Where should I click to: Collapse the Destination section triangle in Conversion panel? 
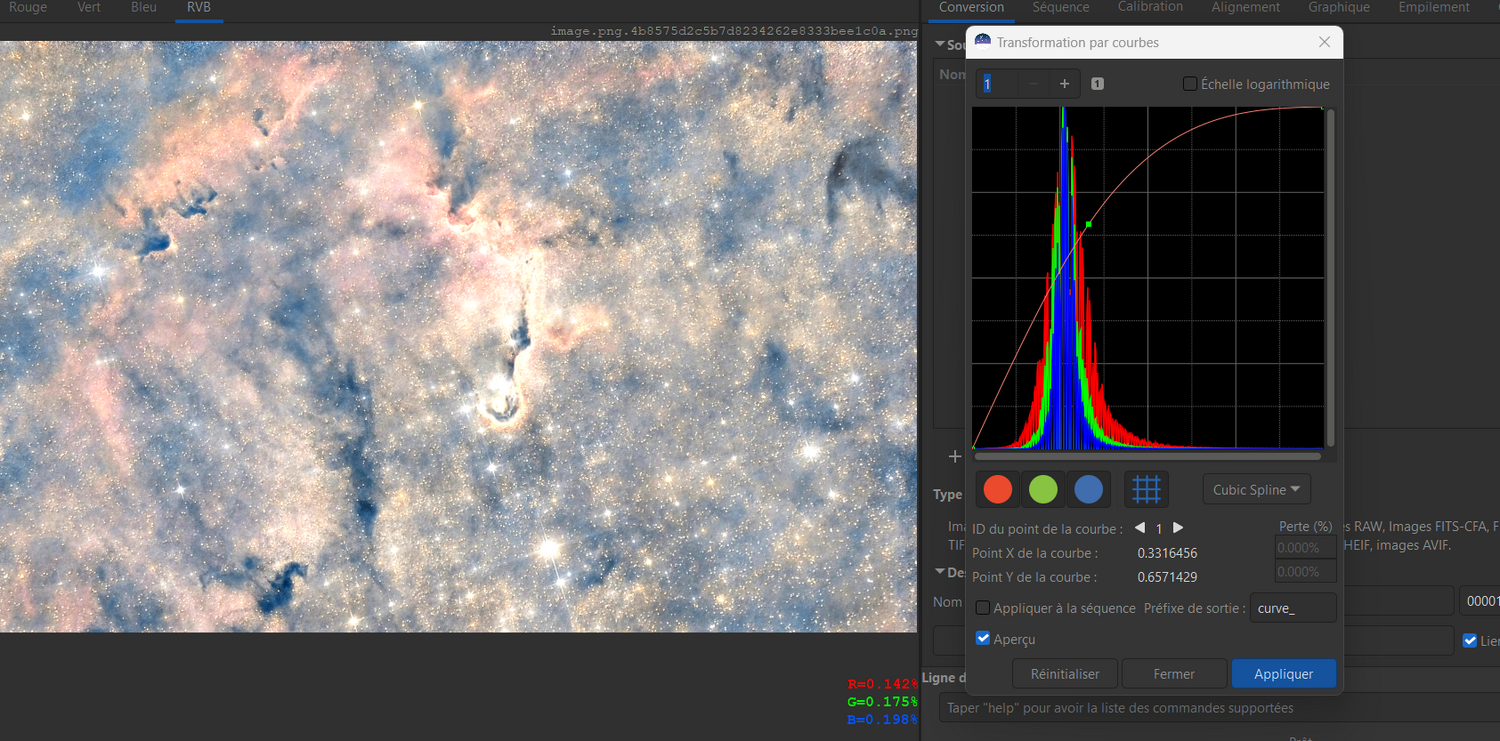click(x=940, y=572)
